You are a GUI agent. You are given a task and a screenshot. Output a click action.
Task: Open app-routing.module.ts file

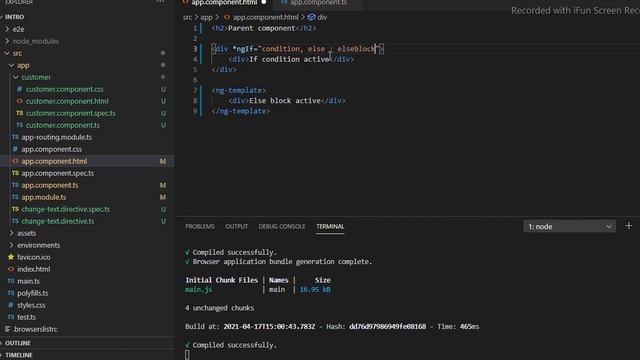point(56,137)
